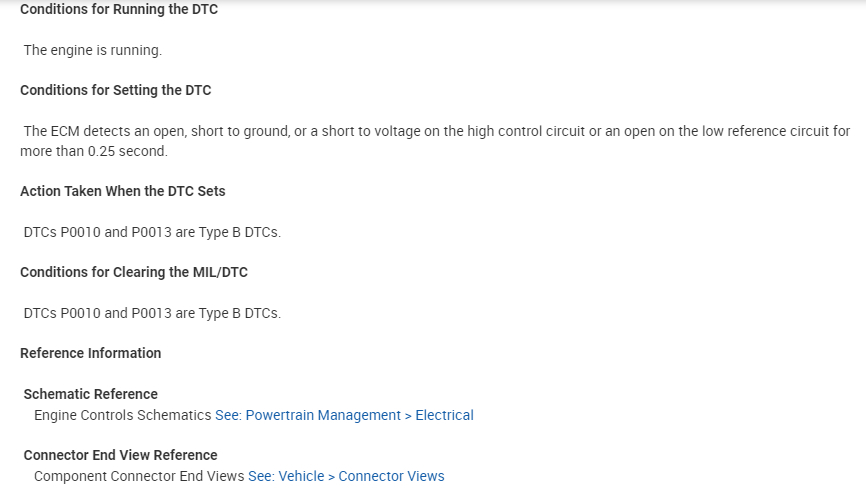The height and width of the screenshot is (501, 866).
Task: Open the Powertrain Management > Electrical link
Action: [344, 415]
